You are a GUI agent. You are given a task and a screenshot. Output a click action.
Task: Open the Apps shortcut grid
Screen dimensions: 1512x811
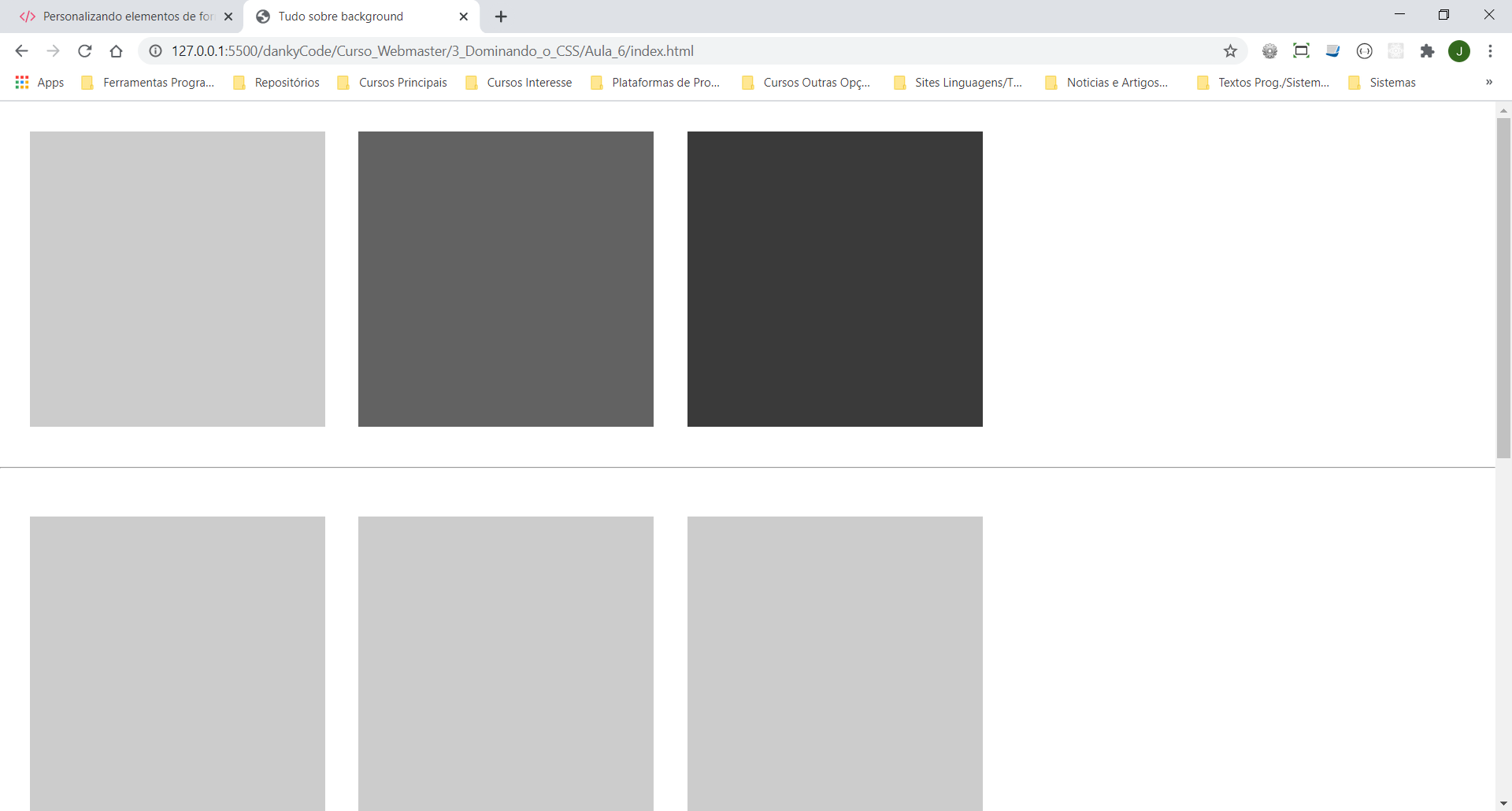pyautogui.click(x=39, y=83)
